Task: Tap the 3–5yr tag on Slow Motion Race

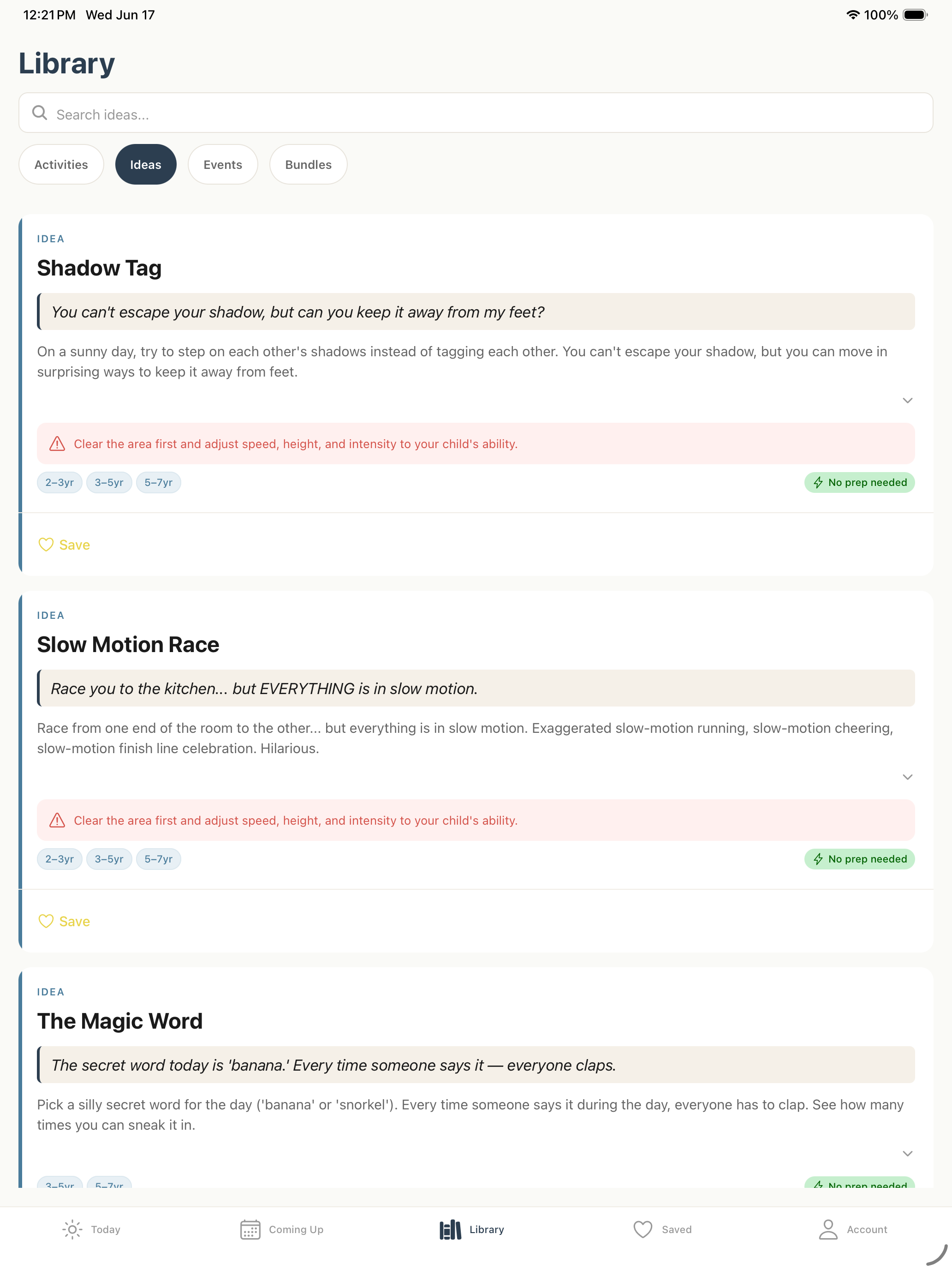Action: pos(109,859)
